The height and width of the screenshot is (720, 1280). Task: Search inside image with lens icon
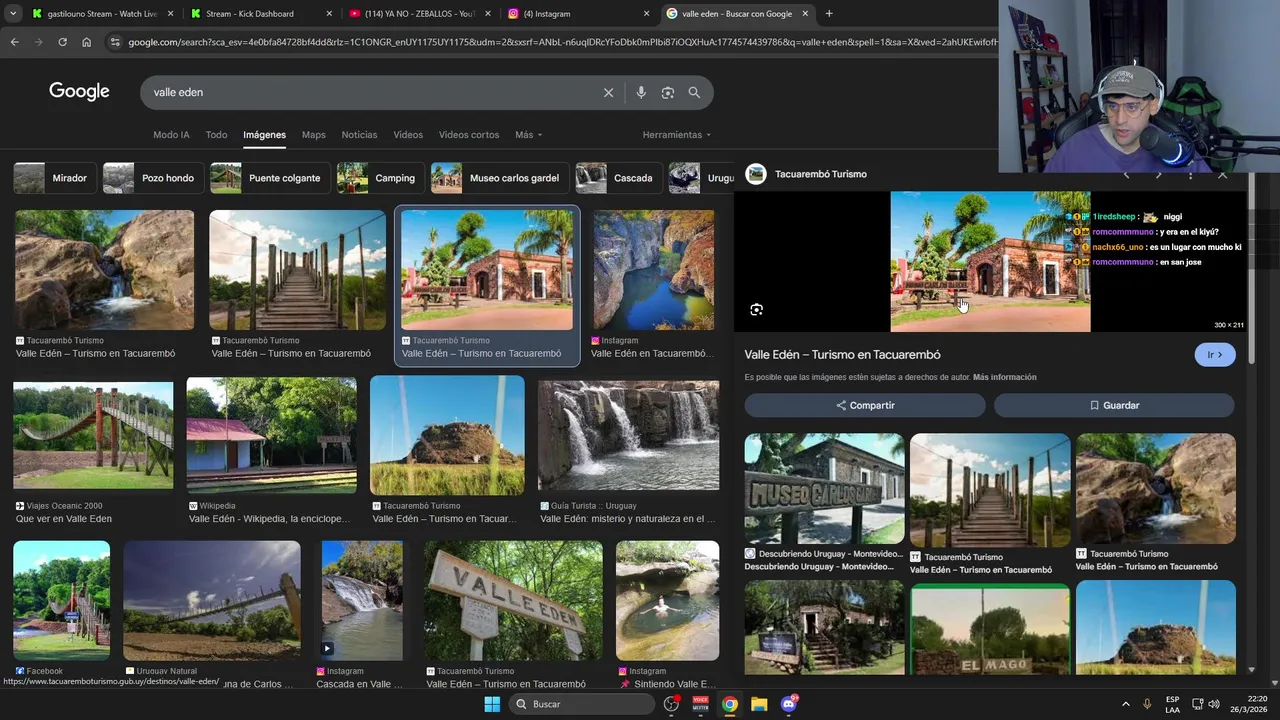(x=757, y=310)
